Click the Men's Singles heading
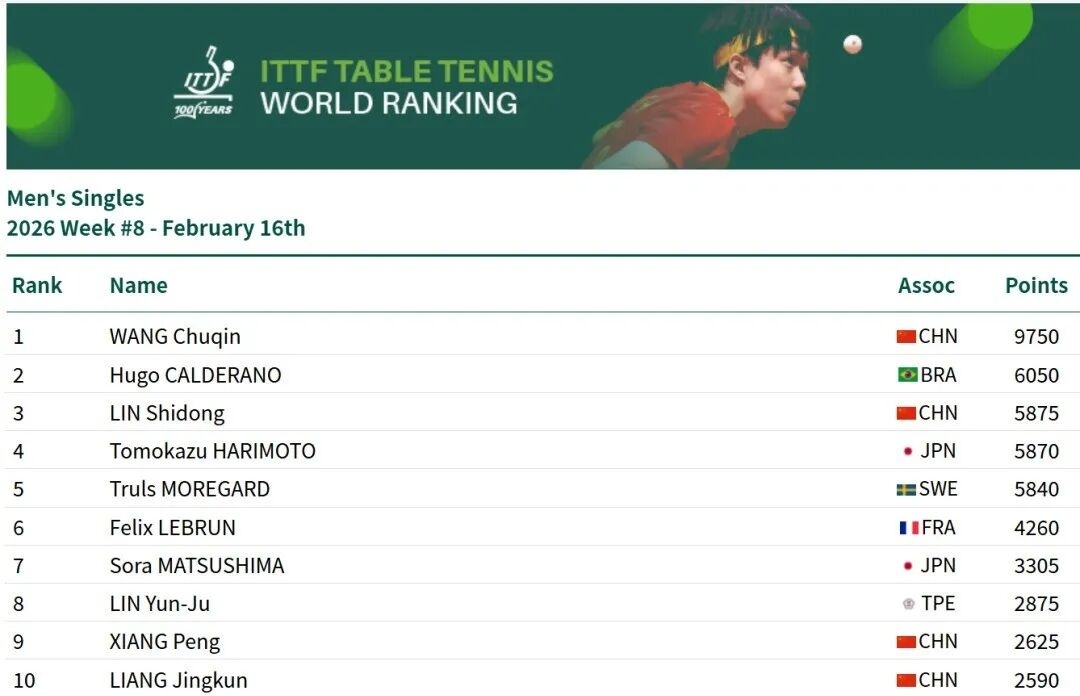The height and width of the screenshot is (696, 1080). pyautogui.click(x=76, y=198)
